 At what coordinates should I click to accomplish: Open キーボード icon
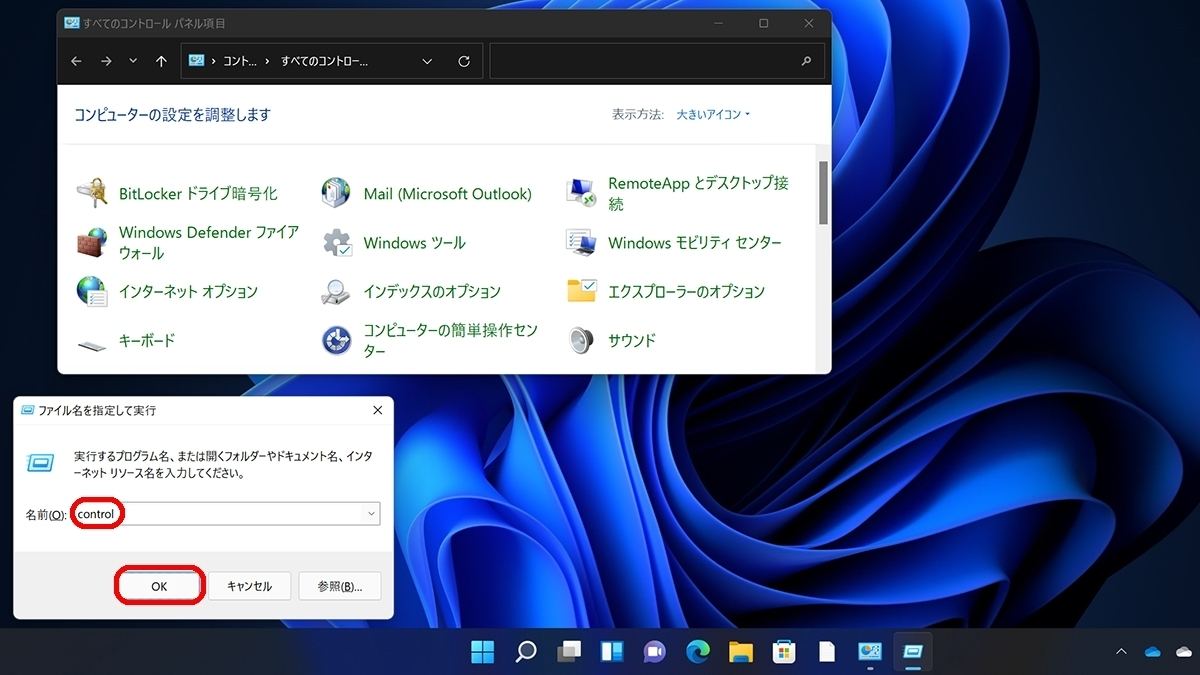click(x=93, y=343)
